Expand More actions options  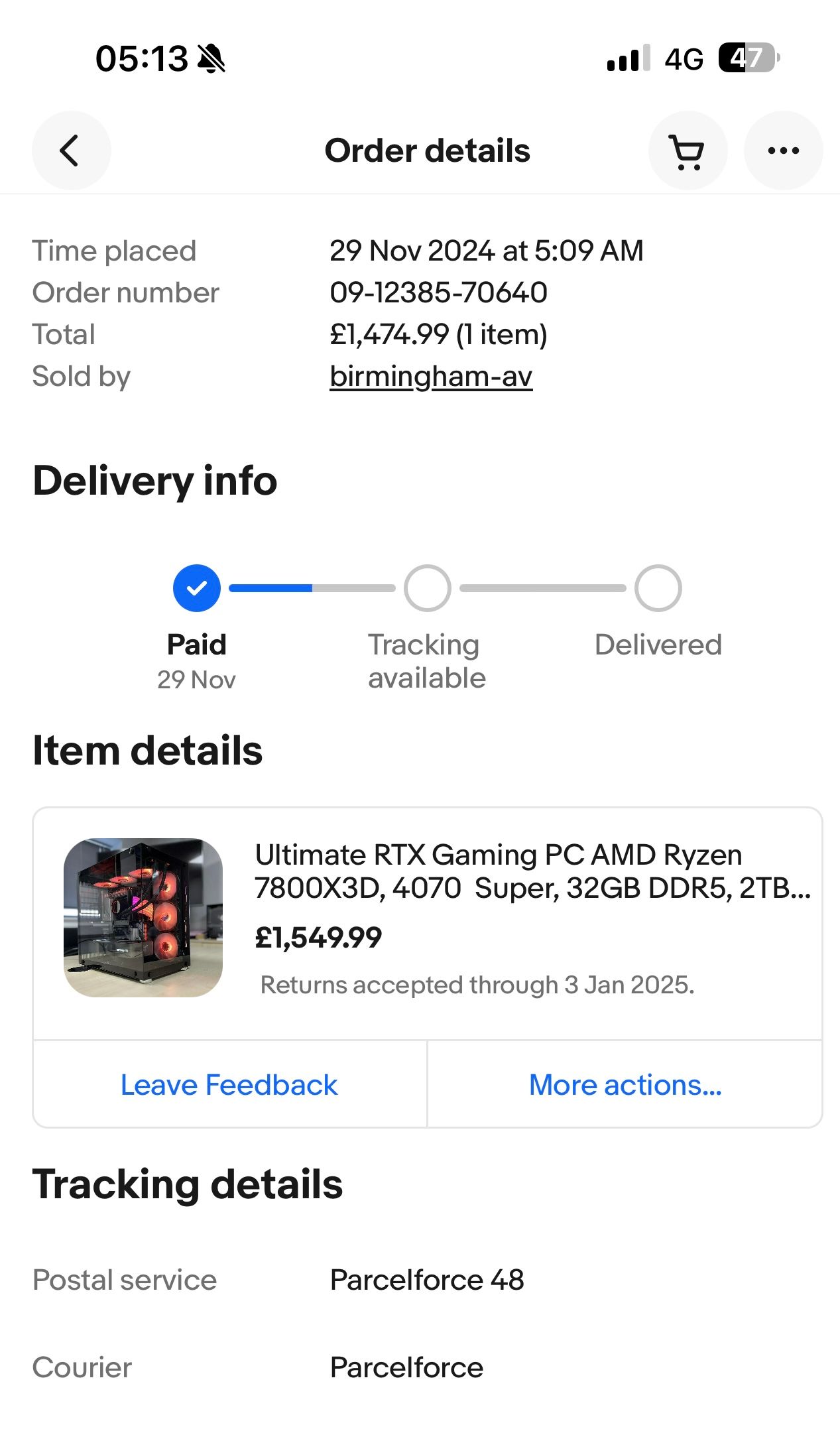pos(625,1085)
